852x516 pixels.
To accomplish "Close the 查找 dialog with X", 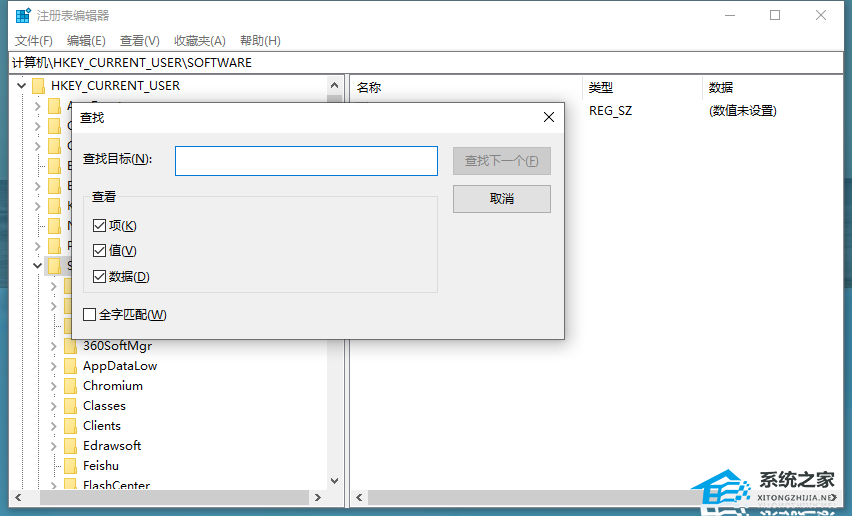I will [x=549, y=117].
